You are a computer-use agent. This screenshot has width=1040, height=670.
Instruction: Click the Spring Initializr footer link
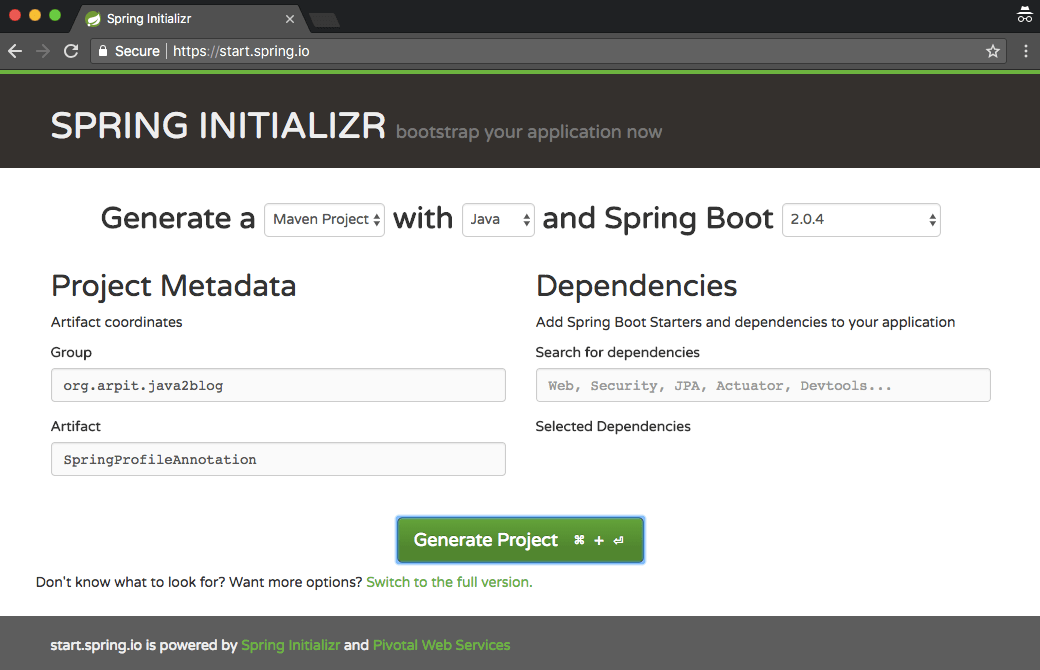click(290, 645)
